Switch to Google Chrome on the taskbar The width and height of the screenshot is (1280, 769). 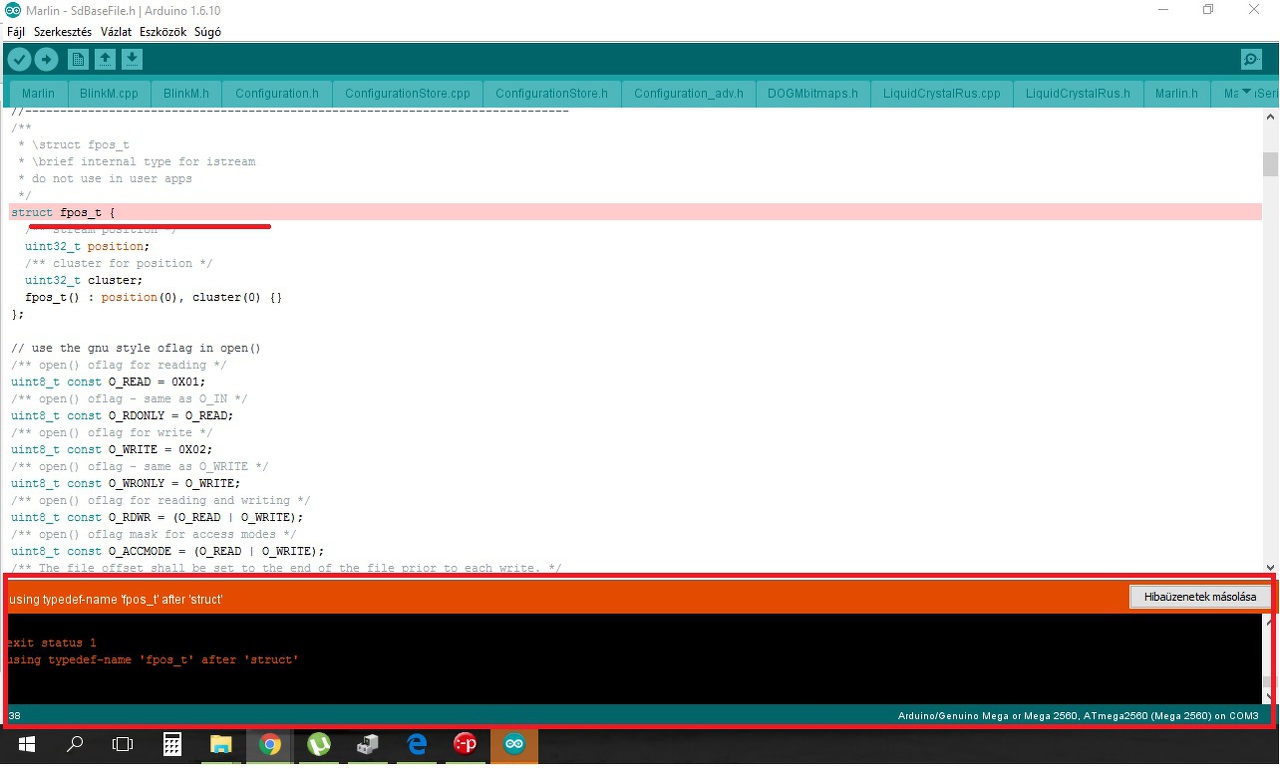coord(269,744)
